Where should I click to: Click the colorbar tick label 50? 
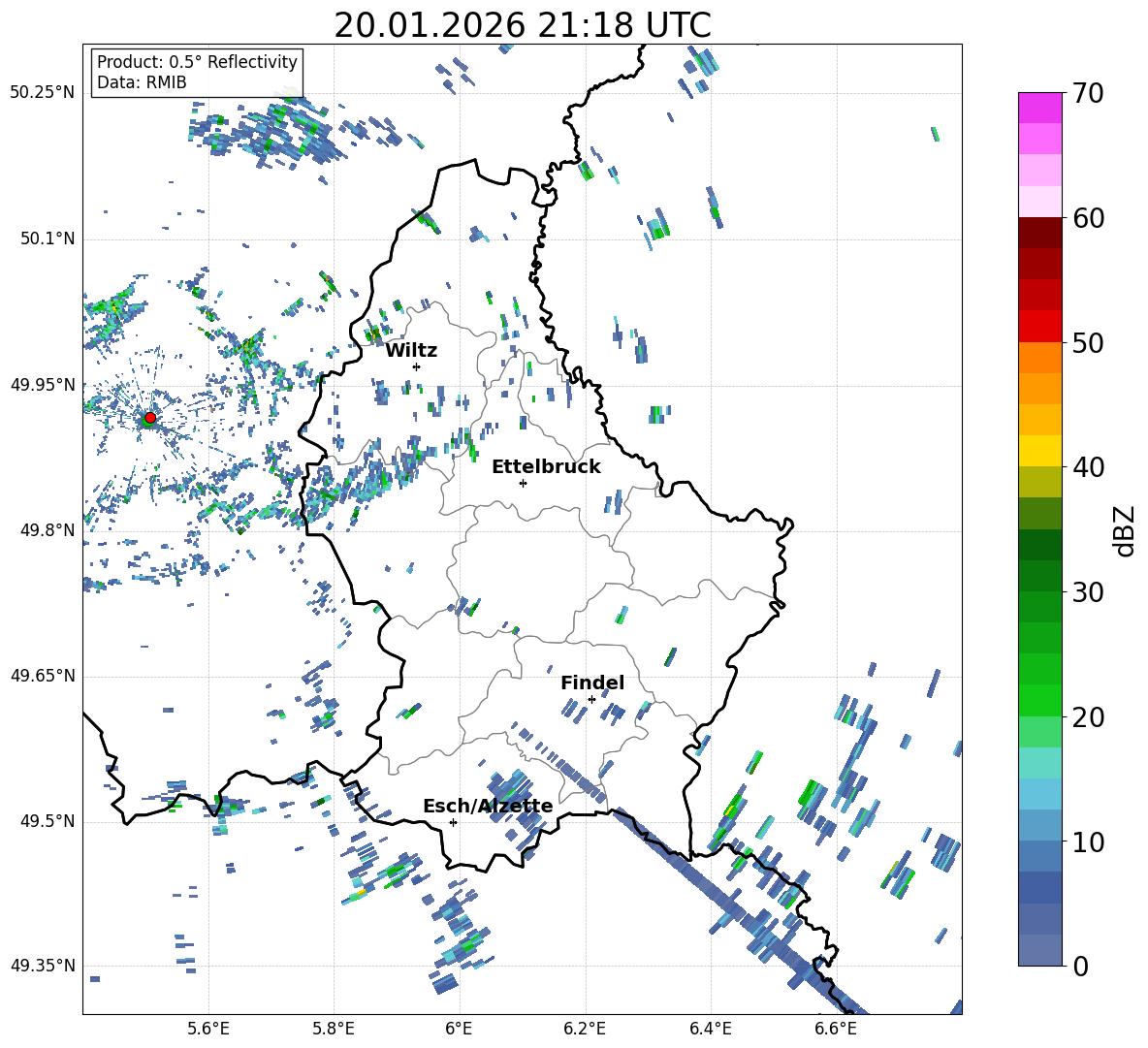point(1088,343)
